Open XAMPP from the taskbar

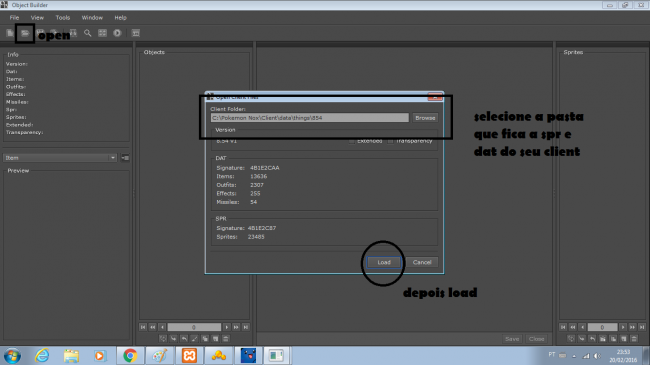(x=189, y=355)
